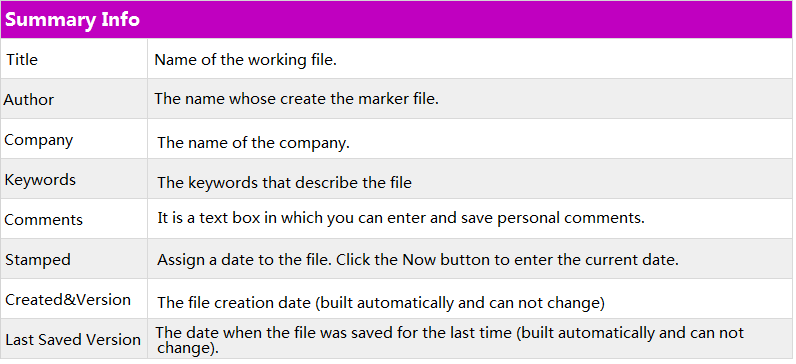796x364 pixels.
Task: Click the Now button date description
Action: pyautogui.click(x=418, y=260)
